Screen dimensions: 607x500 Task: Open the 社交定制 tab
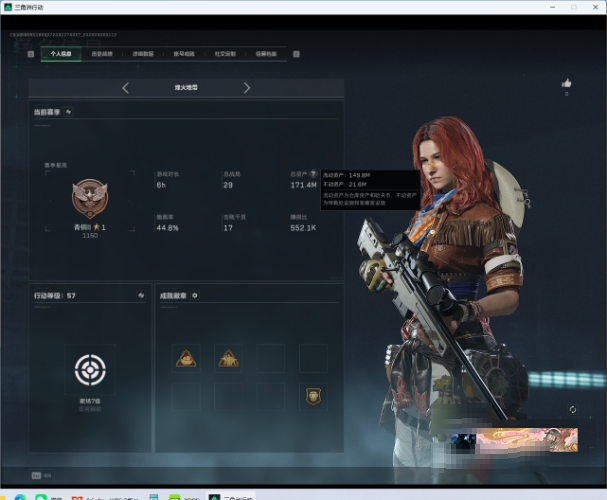[225, 54]
